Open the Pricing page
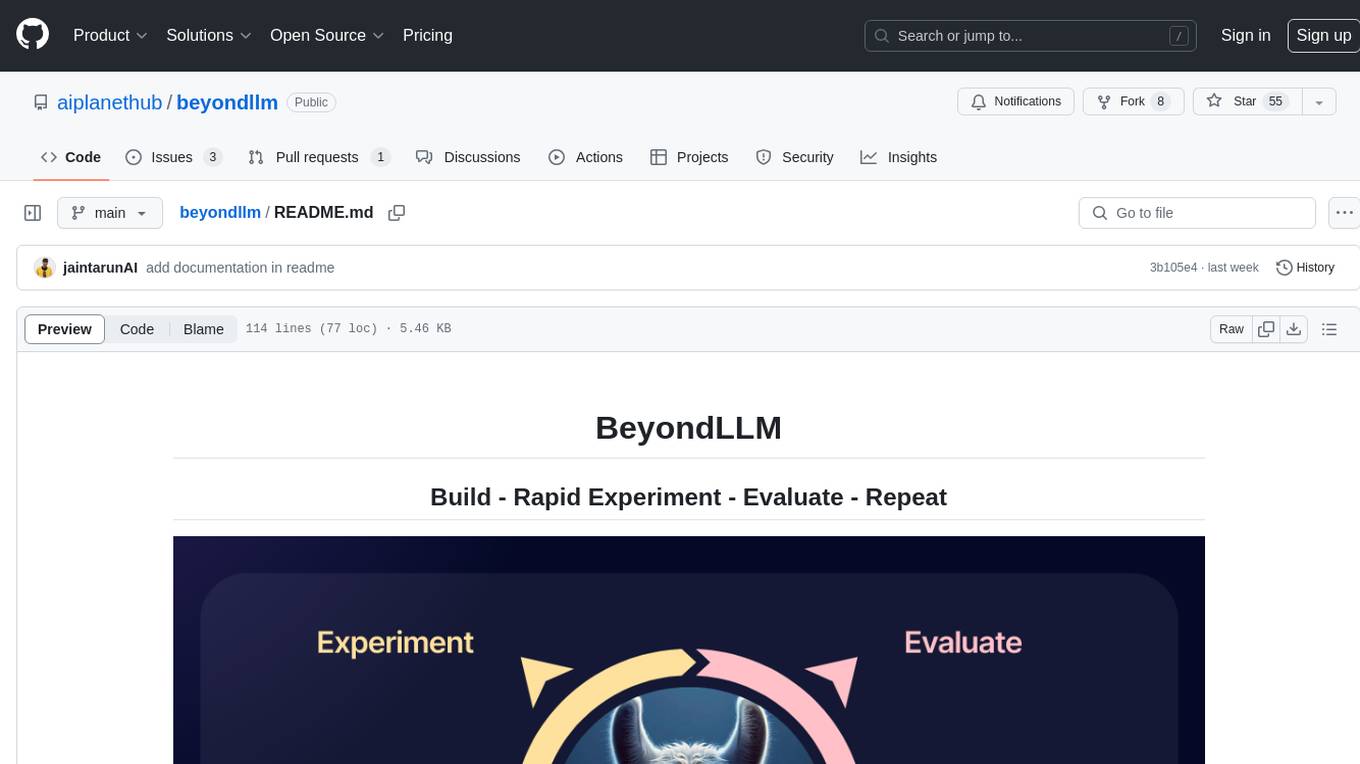Viewport: 1360px width, 764px height. (427, 35)
